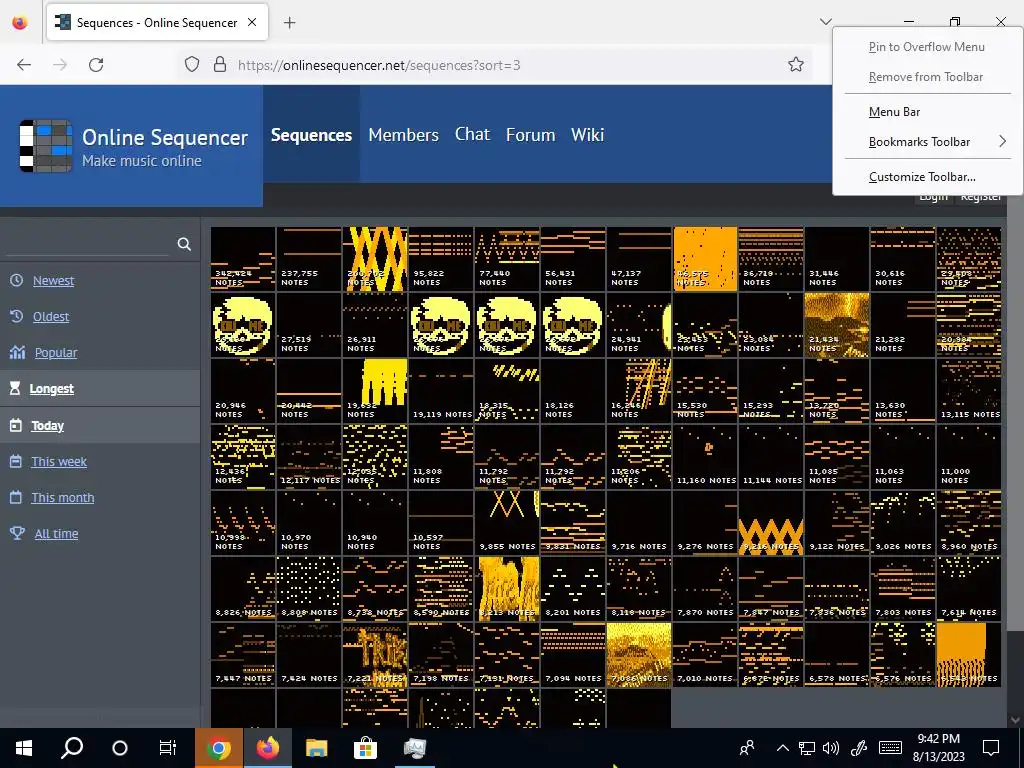Open the Windows Start menu
This screenshot has height=768, width=1024.
24,748
